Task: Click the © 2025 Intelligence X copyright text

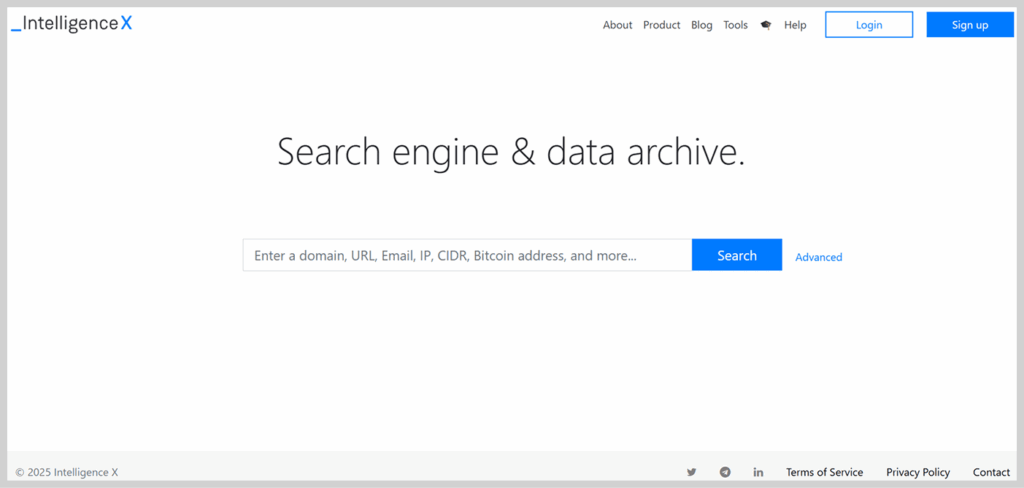Action: coord(66,472)
